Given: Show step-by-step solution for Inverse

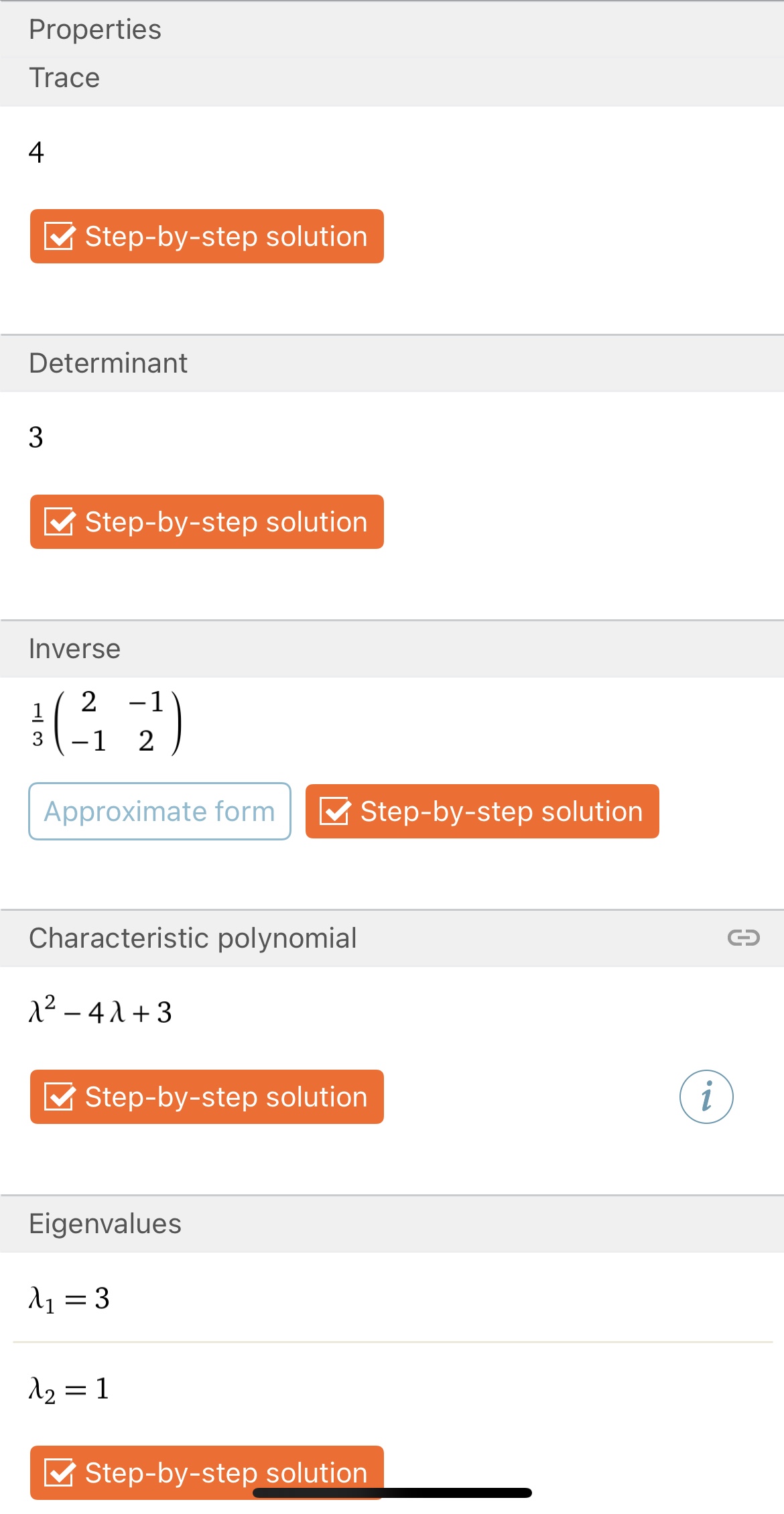Looking at the screenshot, I should pos(501,812).
